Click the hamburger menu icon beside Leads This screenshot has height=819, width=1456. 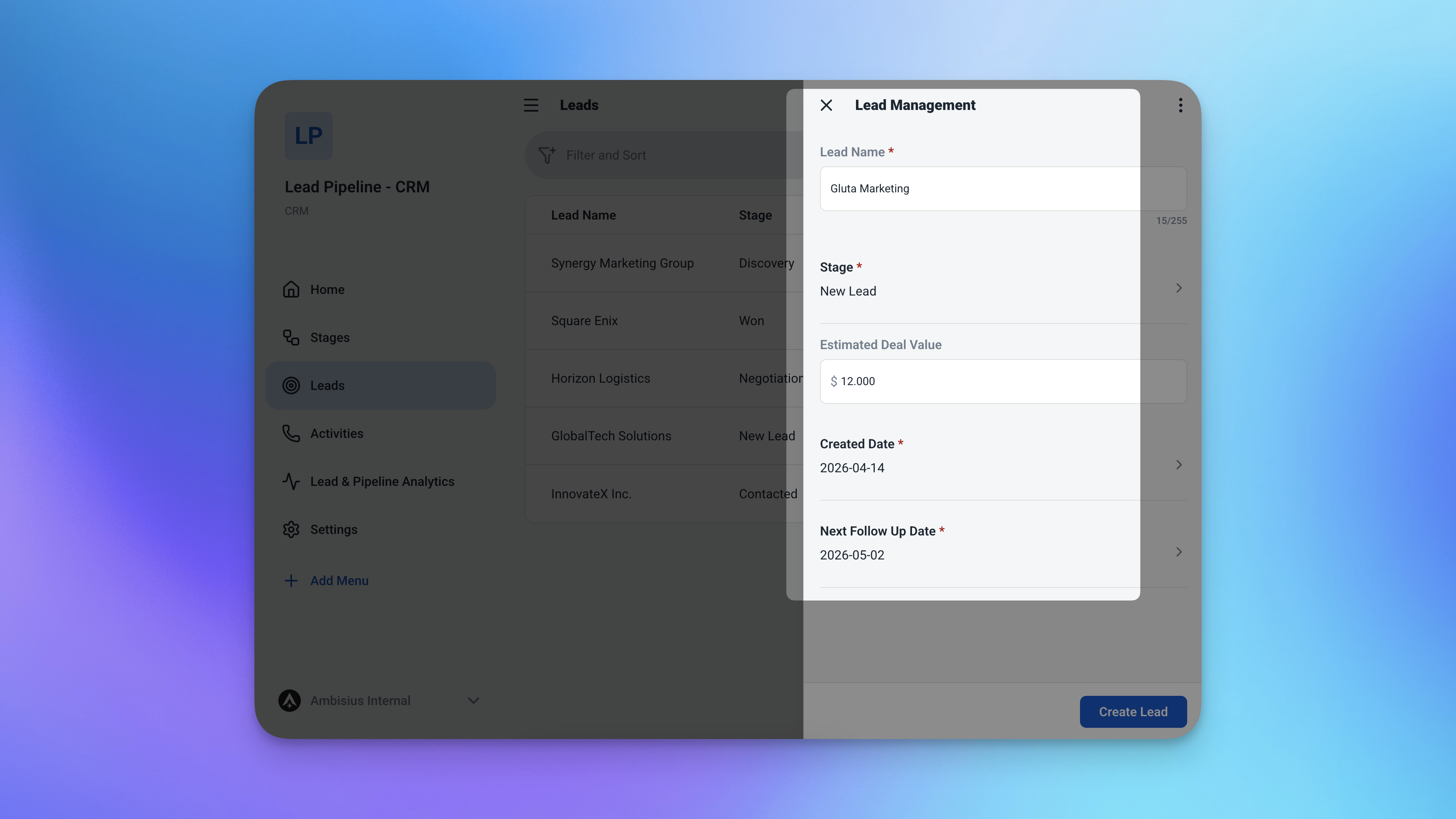pyautogui.click(x=531, y=105)
